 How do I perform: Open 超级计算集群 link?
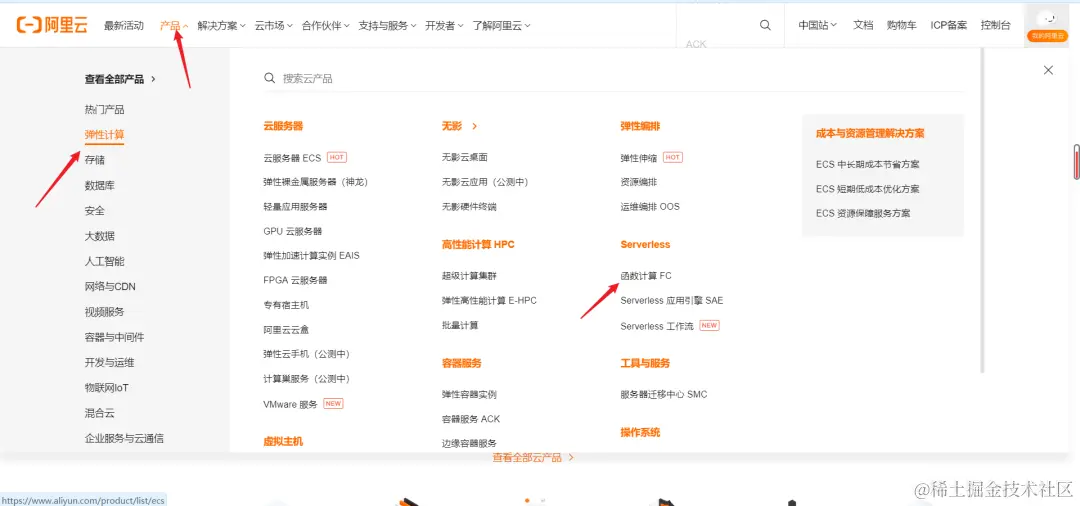click(469, 276)
